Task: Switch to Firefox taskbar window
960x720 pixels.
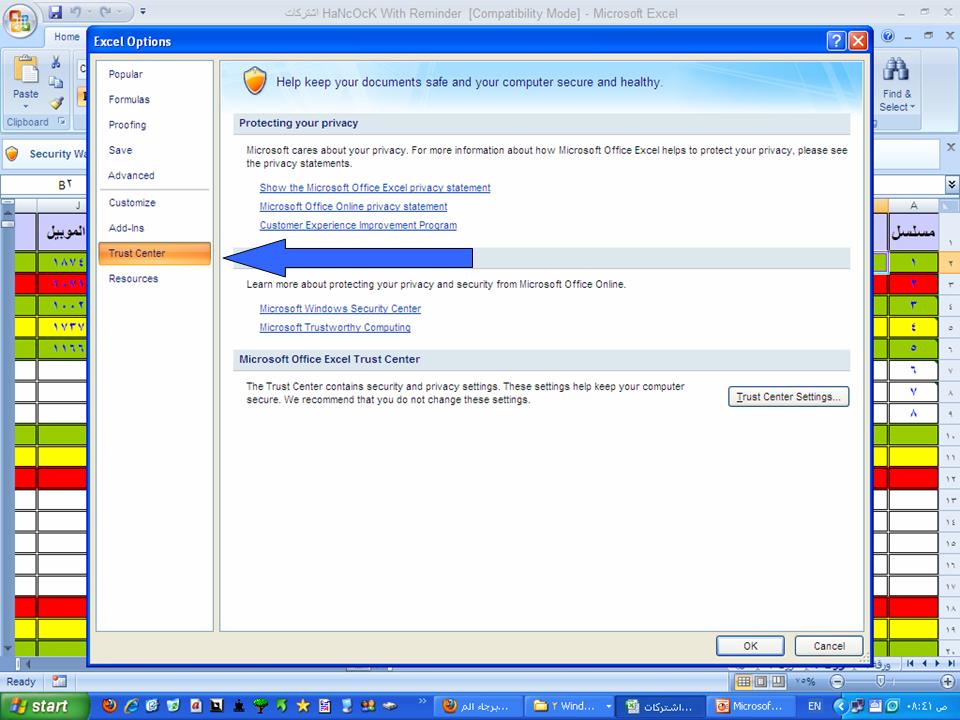Action: click(480, 706)
